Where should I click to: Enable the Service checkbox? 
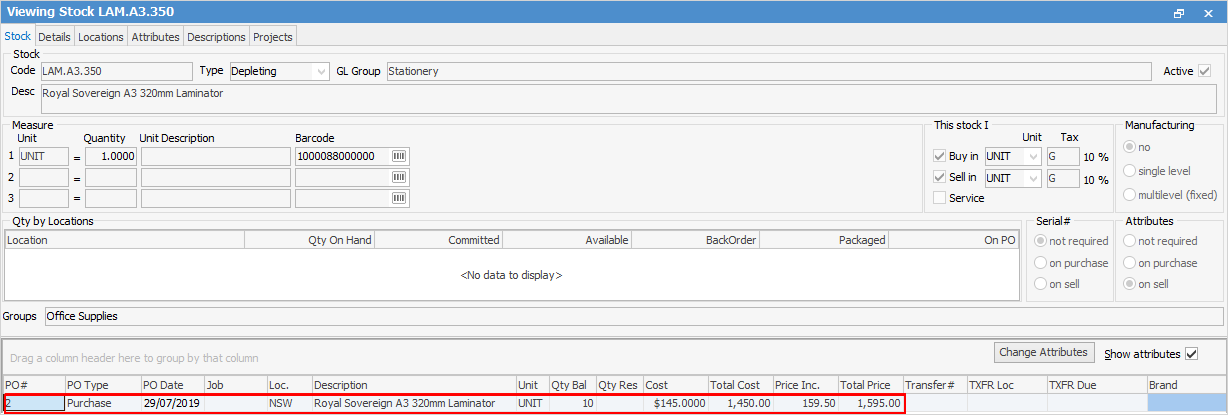pos(939,198)
